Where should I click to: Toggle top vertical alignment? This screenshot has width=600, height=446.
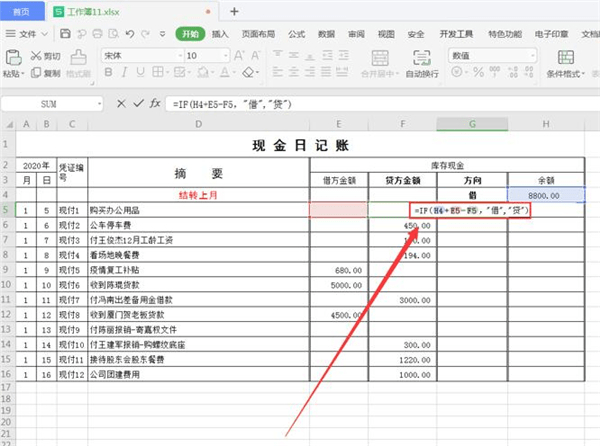point(277,55)
